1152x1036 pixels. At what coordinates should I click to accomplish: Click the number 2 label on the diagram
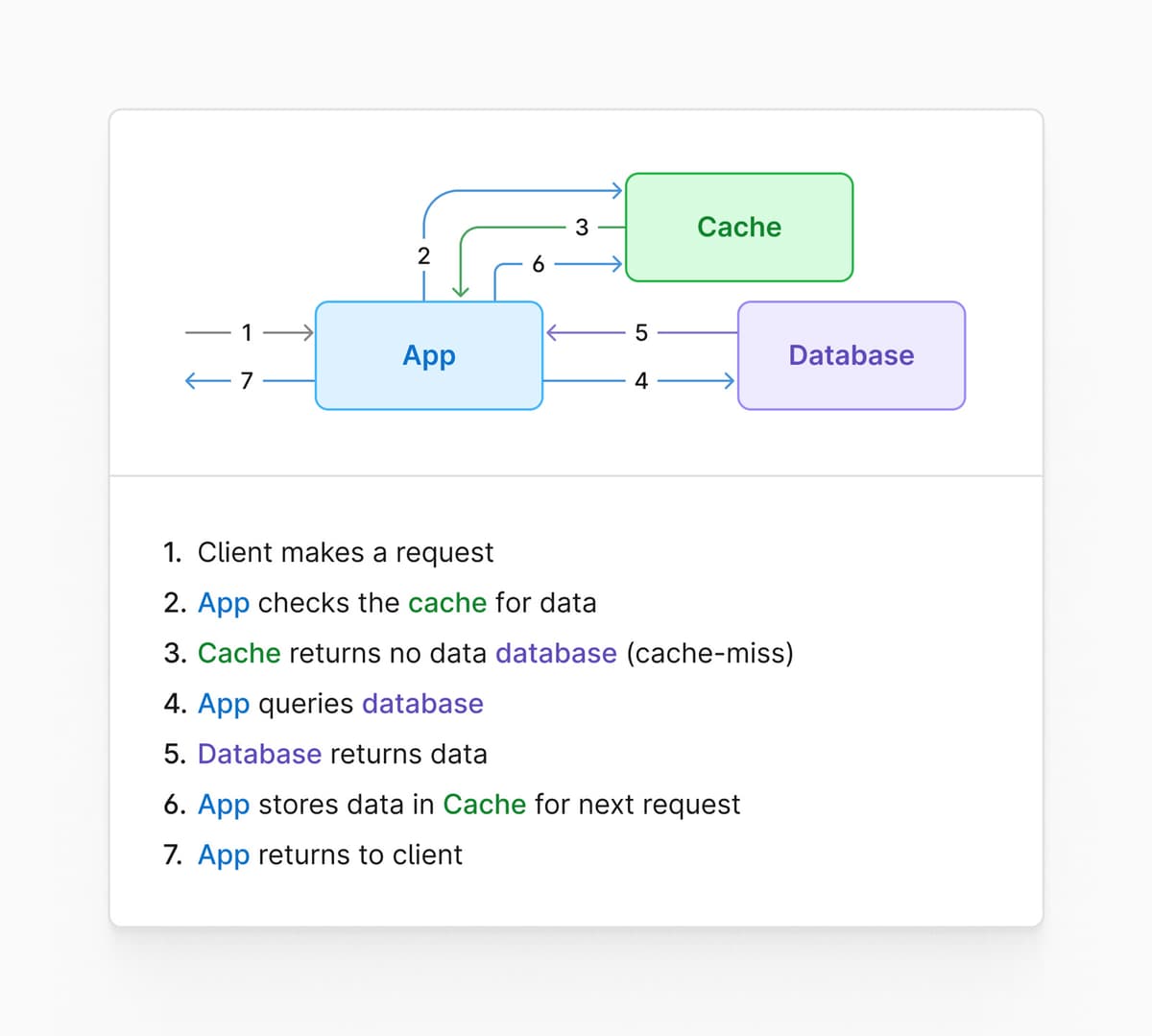tap(423, 256)
